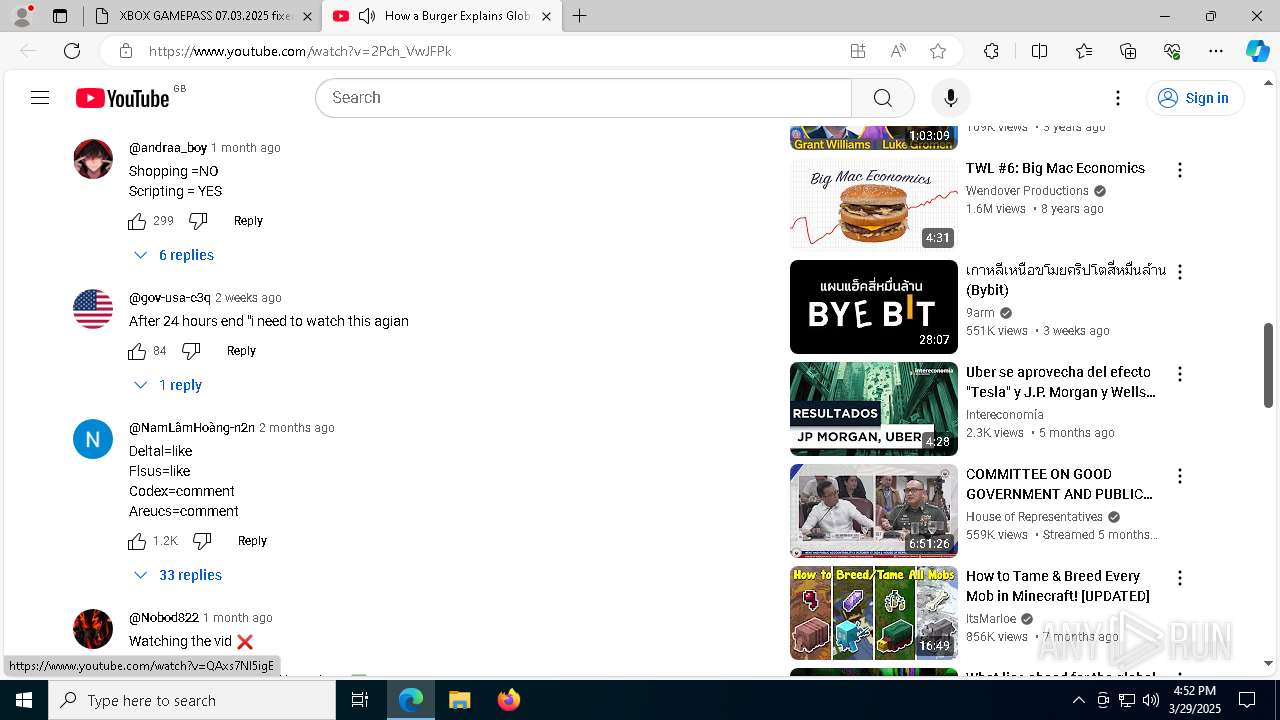Close the XBOX GAMEPASS tab
Viewport: 1280px width, 720px height.
pos(307,16)
